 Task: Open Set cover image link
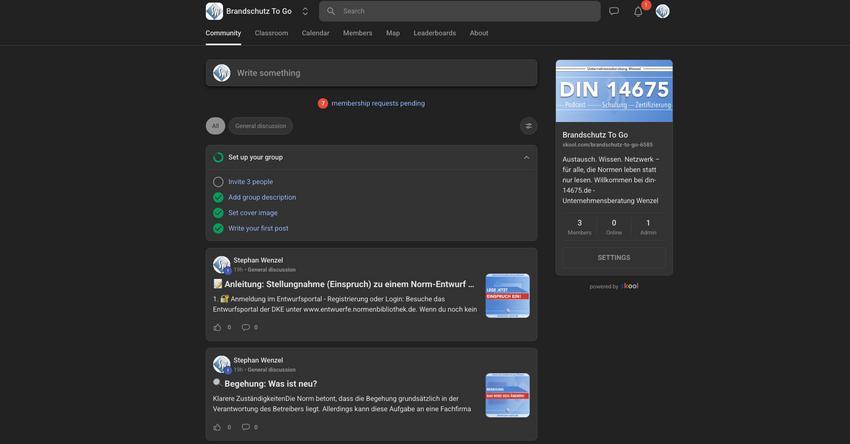tap(253, 213)
